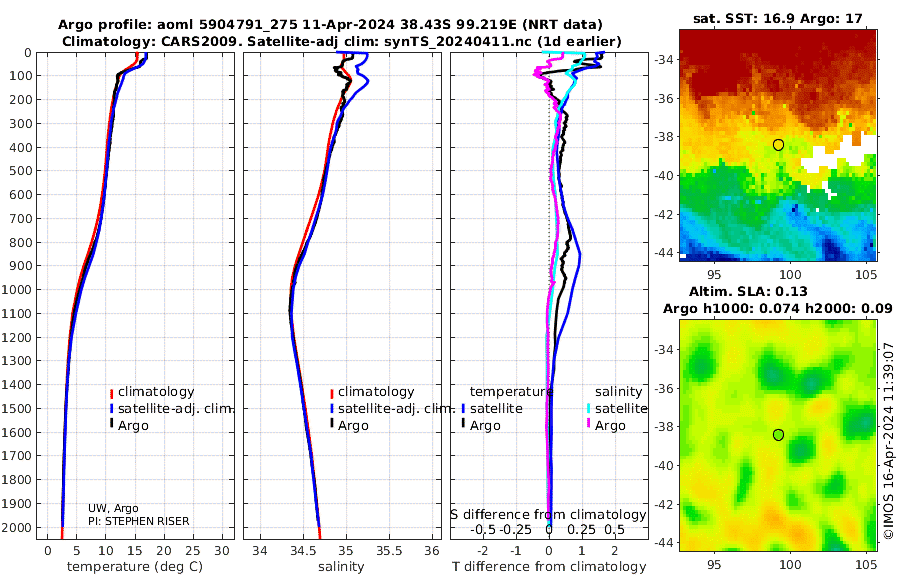900x580 pixels.
Task: Click the 30 tick on temperature axis
Action: click(x=222, y=551)
